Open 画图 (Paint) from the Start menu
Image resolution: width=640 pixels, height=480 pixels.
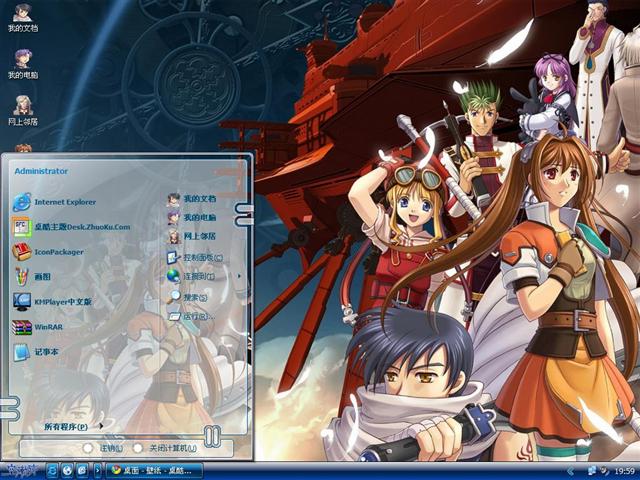tap(32, 277)
